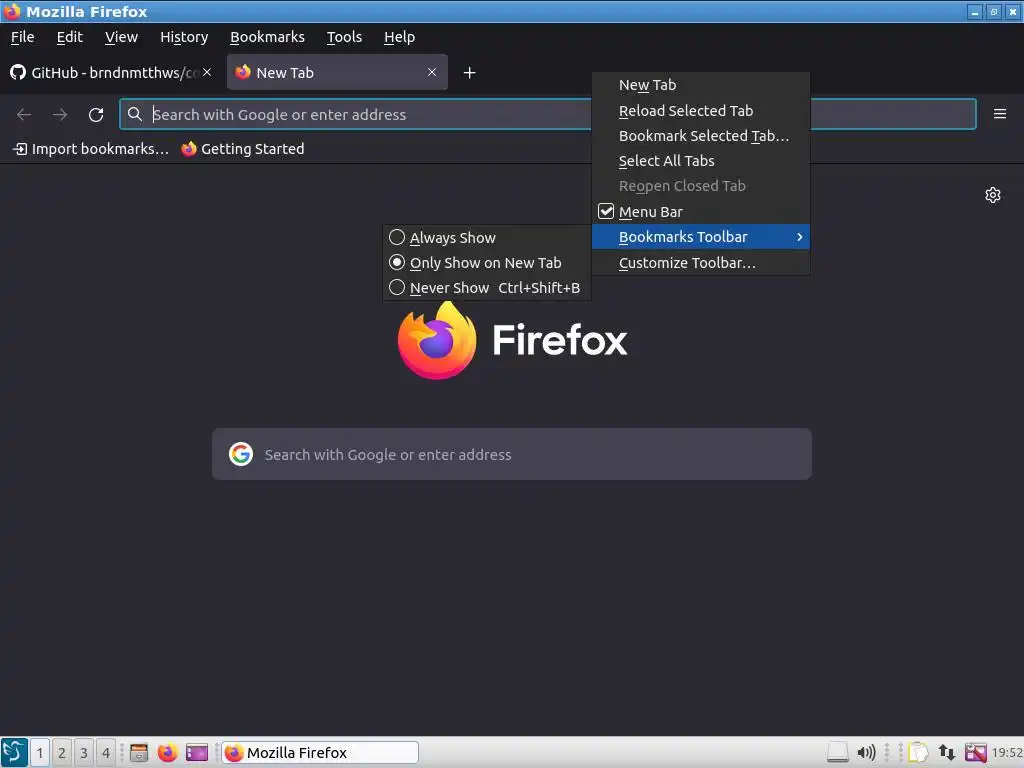Image resolution: width=1024 pixels, height=768 pixels.
Task: Click the removable media tray icon
Action: coord(837,752)
